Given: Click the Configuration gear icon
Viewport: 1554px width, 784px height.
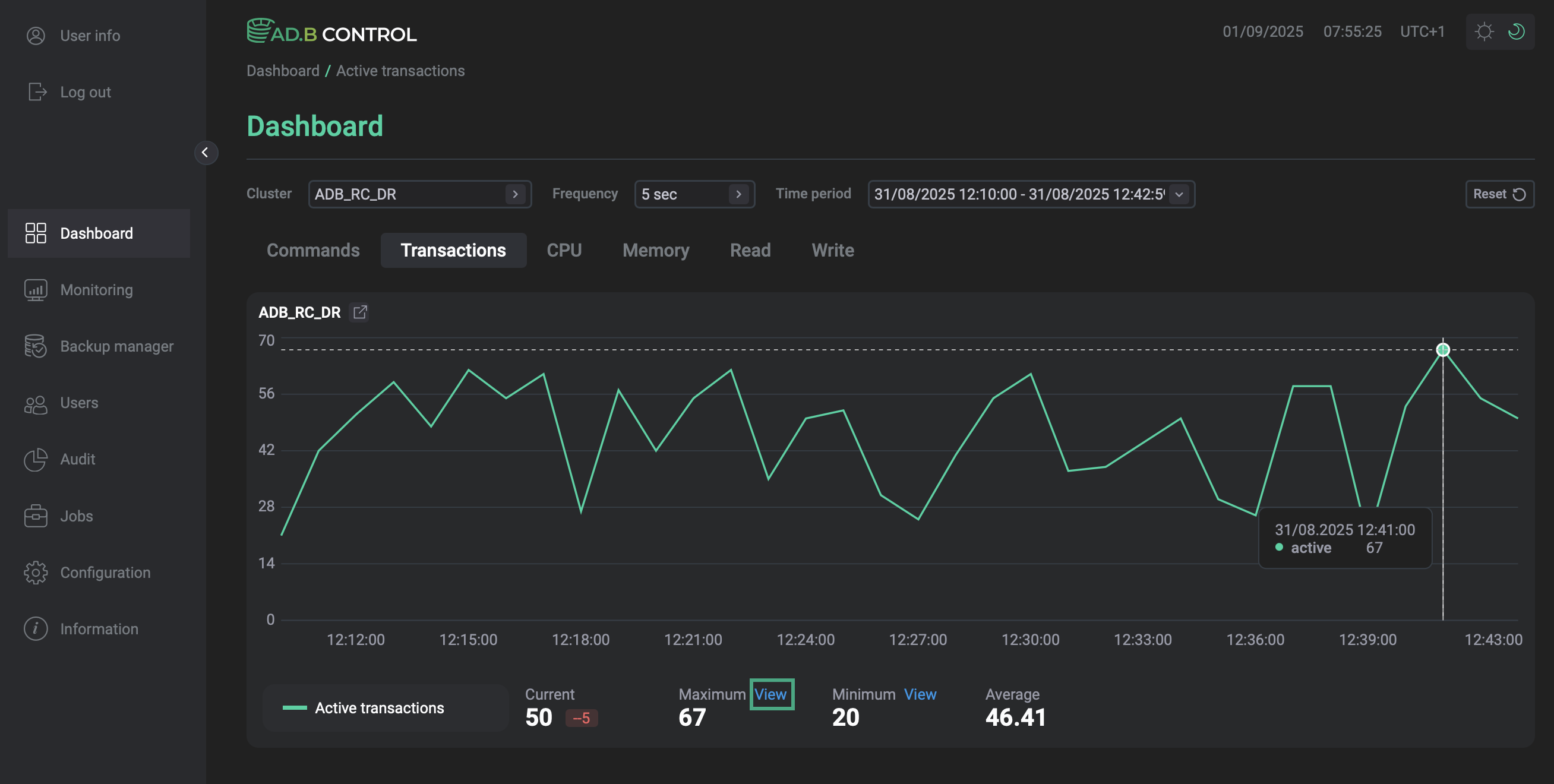Looking at the screenshot, I should pyautogui.click(x=36, y=573).
